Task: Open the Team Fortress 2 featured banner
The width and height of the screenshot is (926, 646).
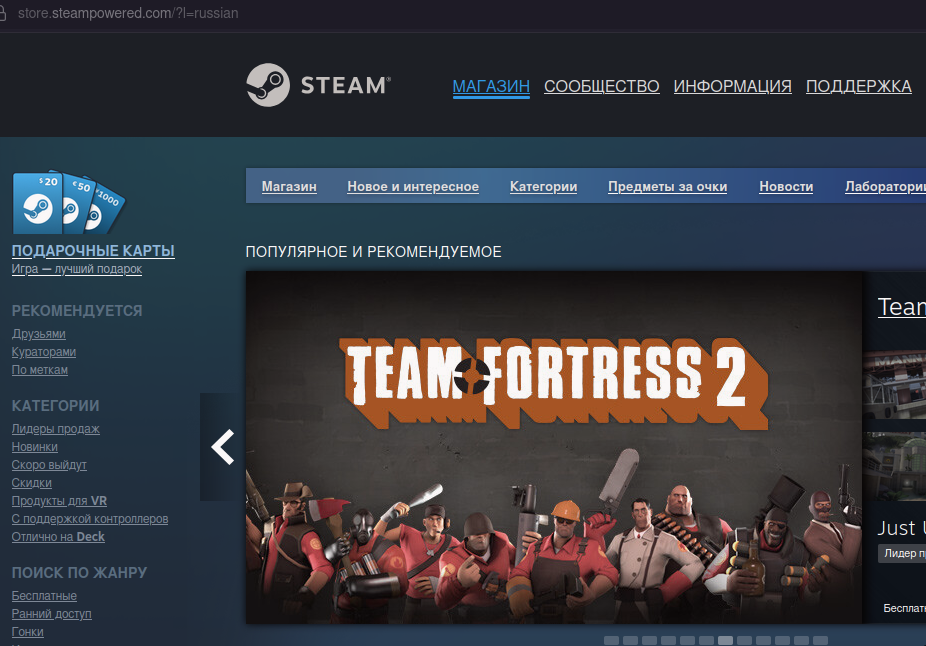Action: [x=554, y=447]
